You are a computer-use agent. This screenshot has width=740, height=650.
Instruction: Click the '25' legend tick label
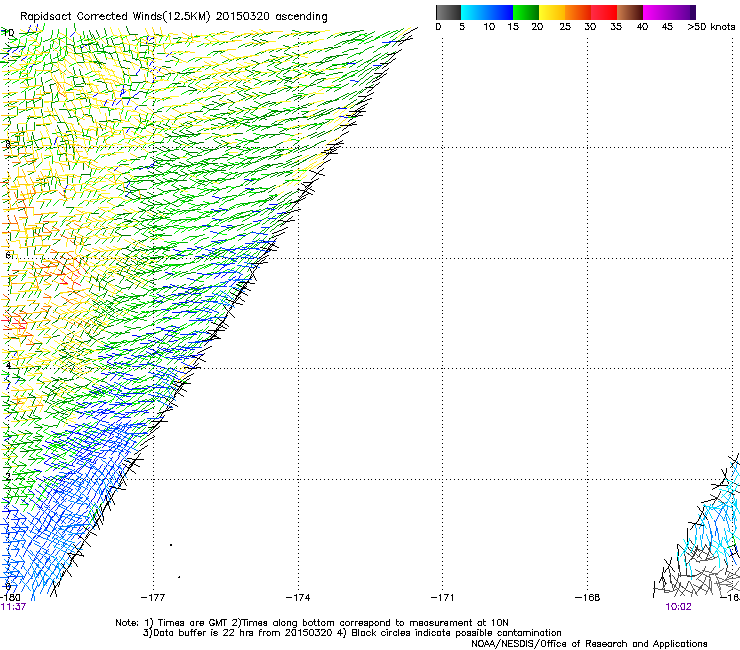[565, 27]
